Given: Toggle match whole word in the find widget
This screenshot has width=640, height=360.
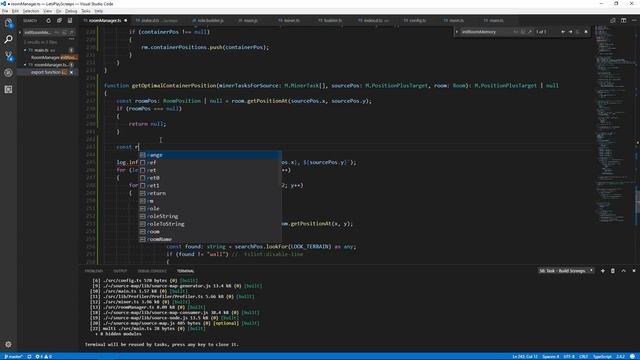Looking at the screenshot, I should pos(523,32).
